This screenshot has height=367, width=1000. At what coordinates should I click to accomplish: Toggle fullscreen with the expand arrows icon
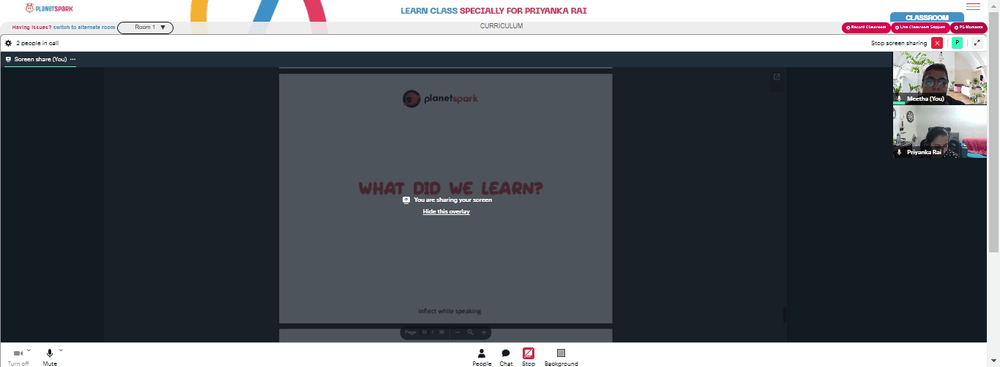977,43
